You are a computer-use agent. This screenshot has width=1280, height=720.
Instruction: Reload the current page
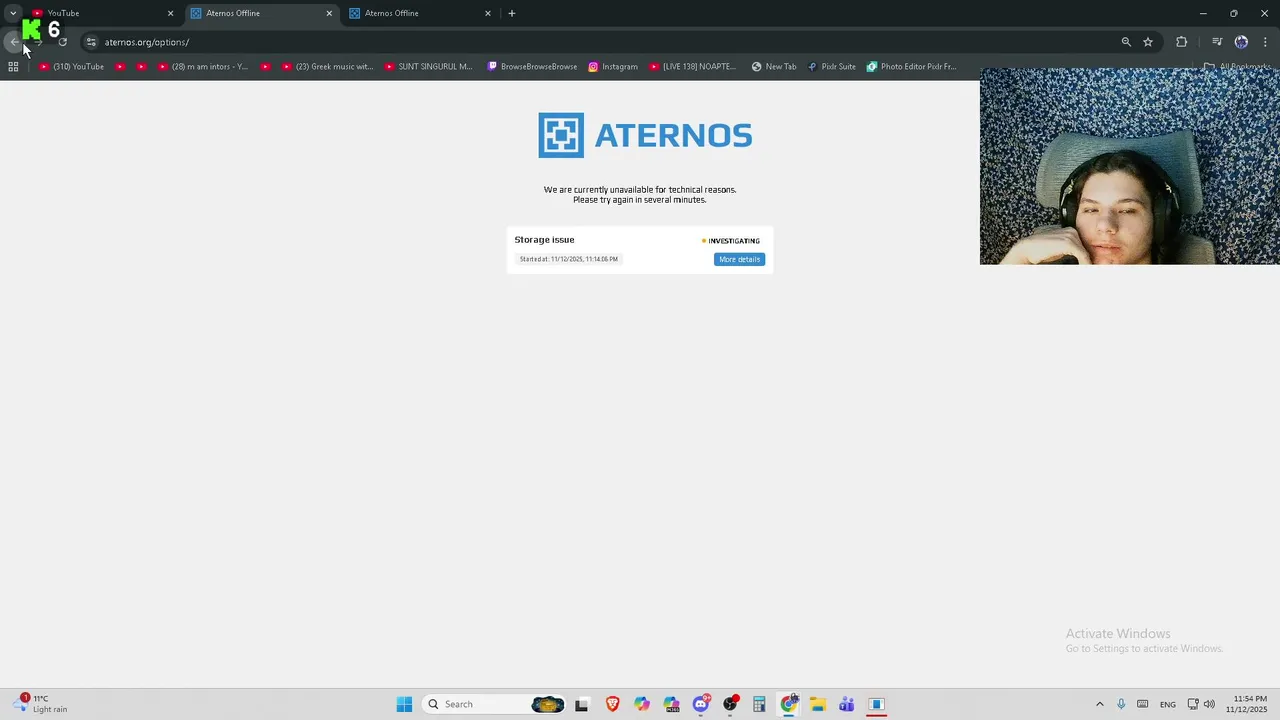tap(62, 42)
